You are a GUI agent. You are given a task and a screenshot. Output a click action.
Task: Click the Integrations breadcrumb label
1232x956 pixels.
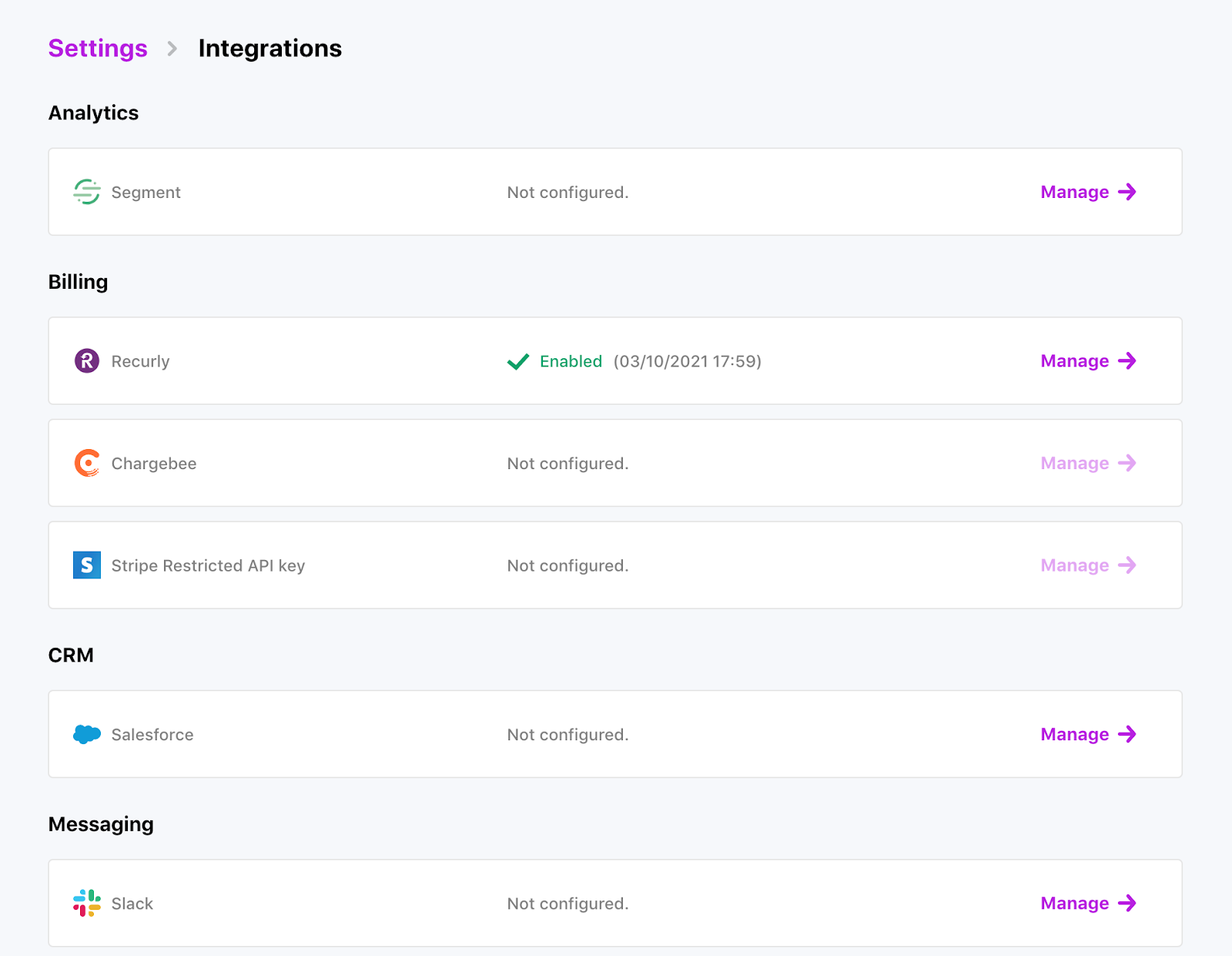(x=269, y=49)
